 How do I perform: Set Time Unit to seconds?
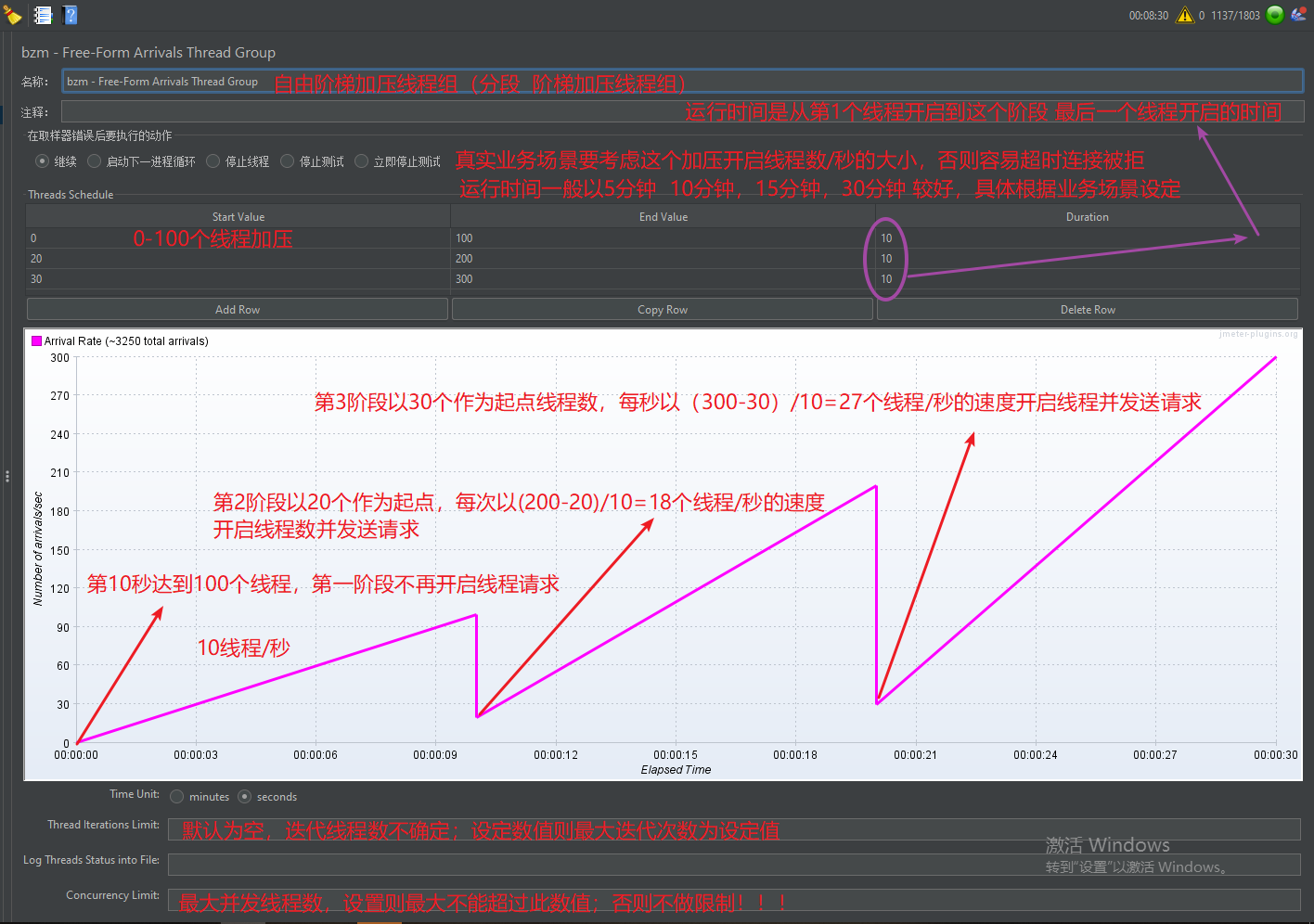(x=245, y=797)
